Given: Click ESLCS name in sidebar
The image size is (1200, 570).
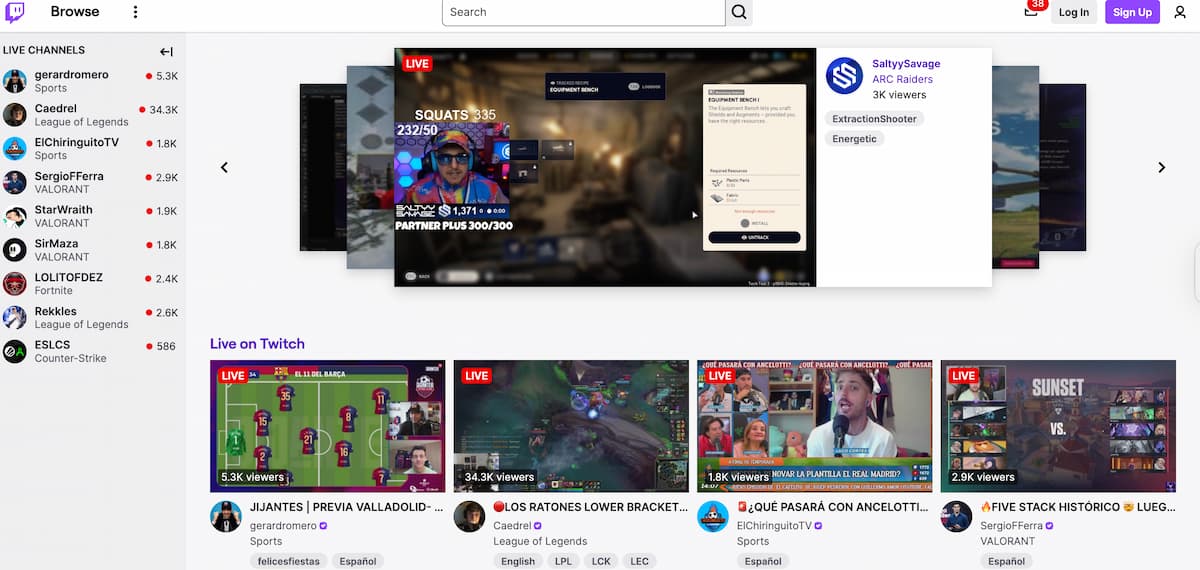Looking at the screenshot, I should [x=54, y=345].
